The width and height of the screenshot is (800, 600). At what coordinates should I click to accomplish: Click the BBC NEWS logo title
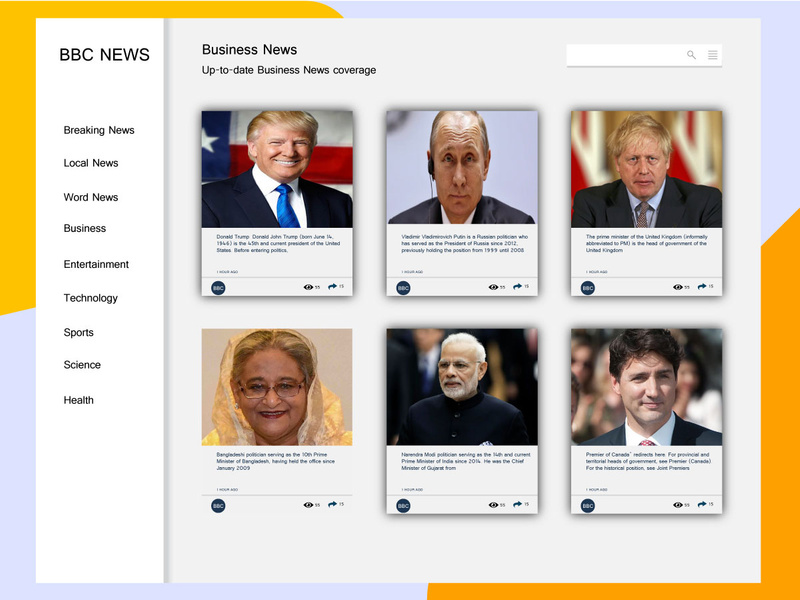pyautogui.click(x=104, y=55)
